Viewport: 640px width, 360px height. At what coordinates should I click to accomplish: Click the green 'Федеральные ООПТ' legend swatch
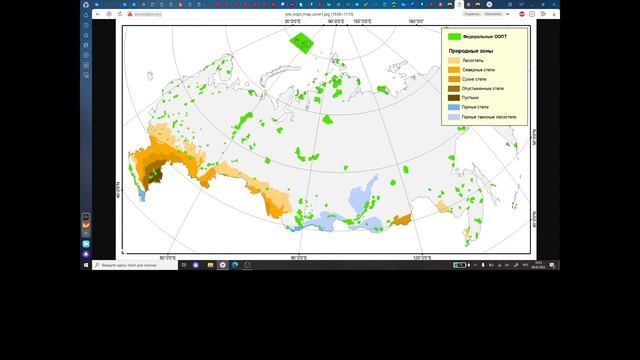(x=454, y=36)
